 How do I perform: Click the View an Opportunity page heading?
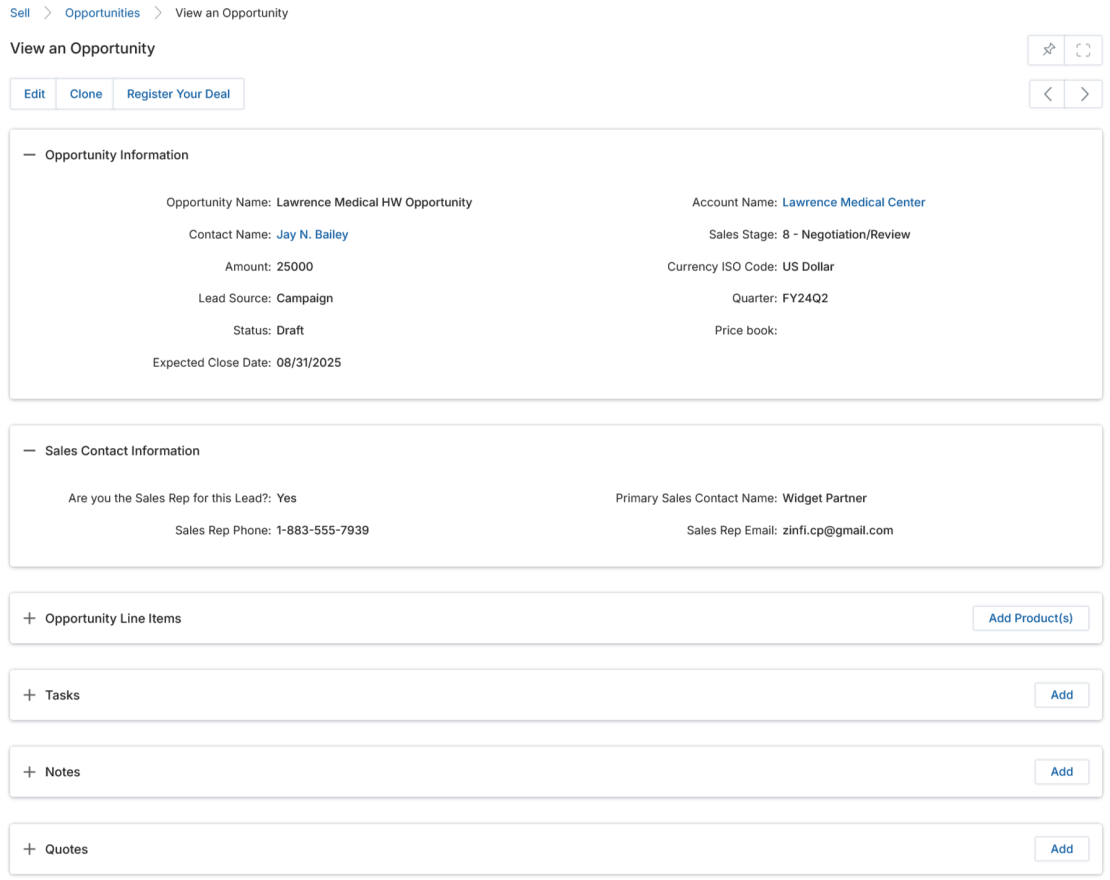pyautogui.click(x=82, y=48)
